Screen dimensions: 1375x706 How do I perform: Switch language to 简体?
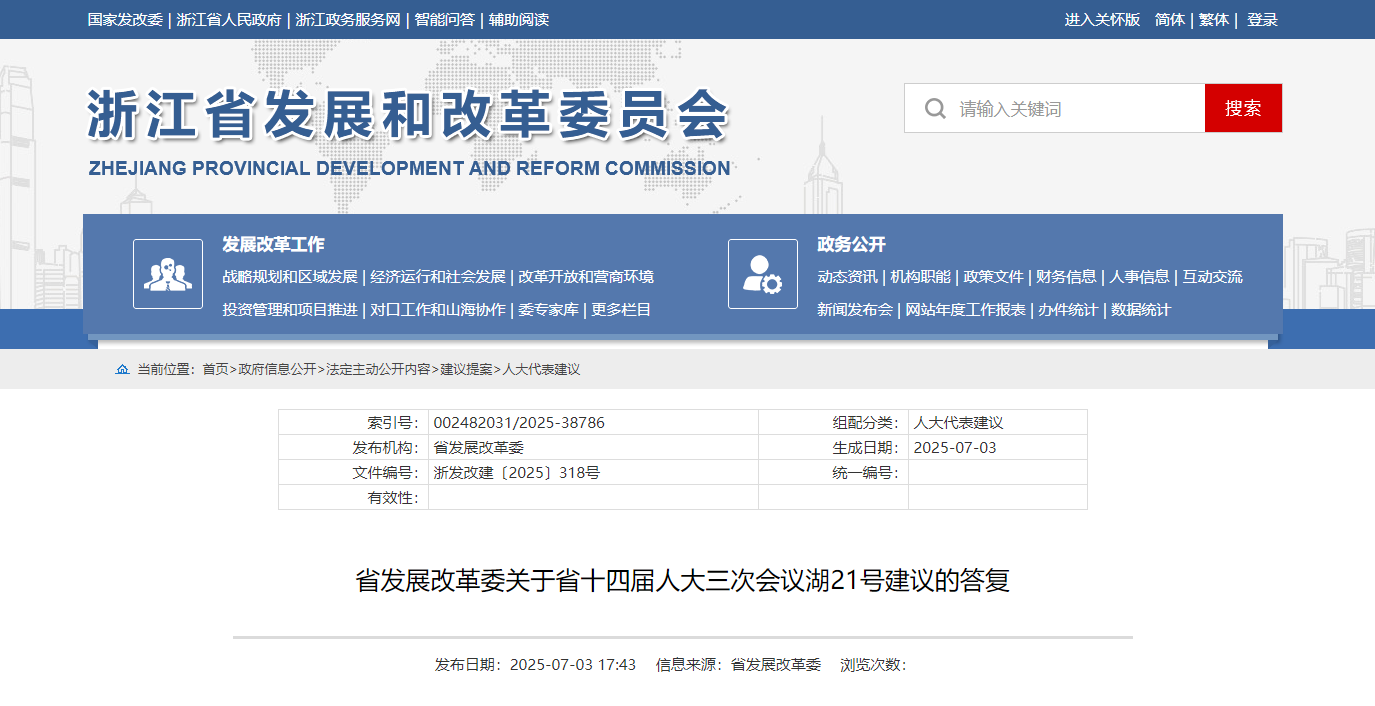(1169, 20)
